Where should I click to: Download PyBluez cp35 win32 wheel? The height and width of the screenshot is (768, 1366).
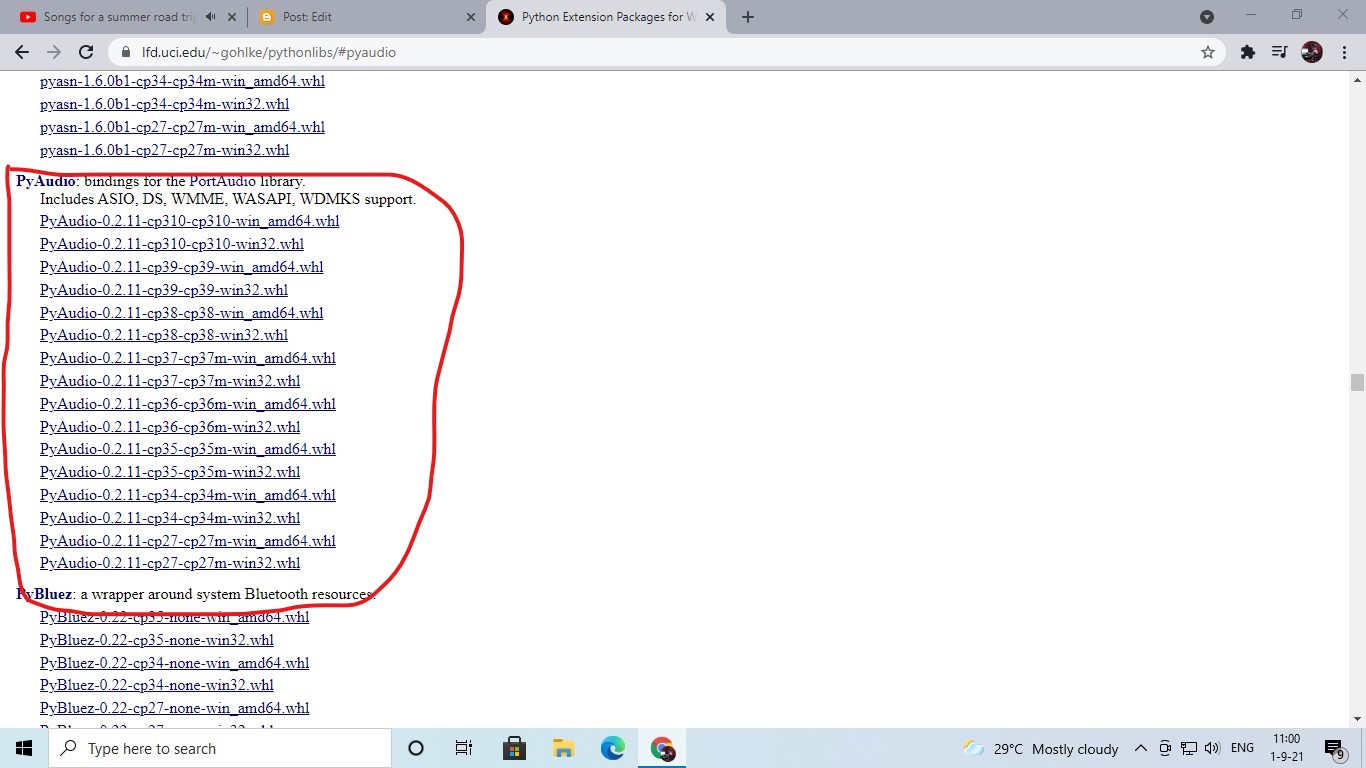[x=157, y=640]
